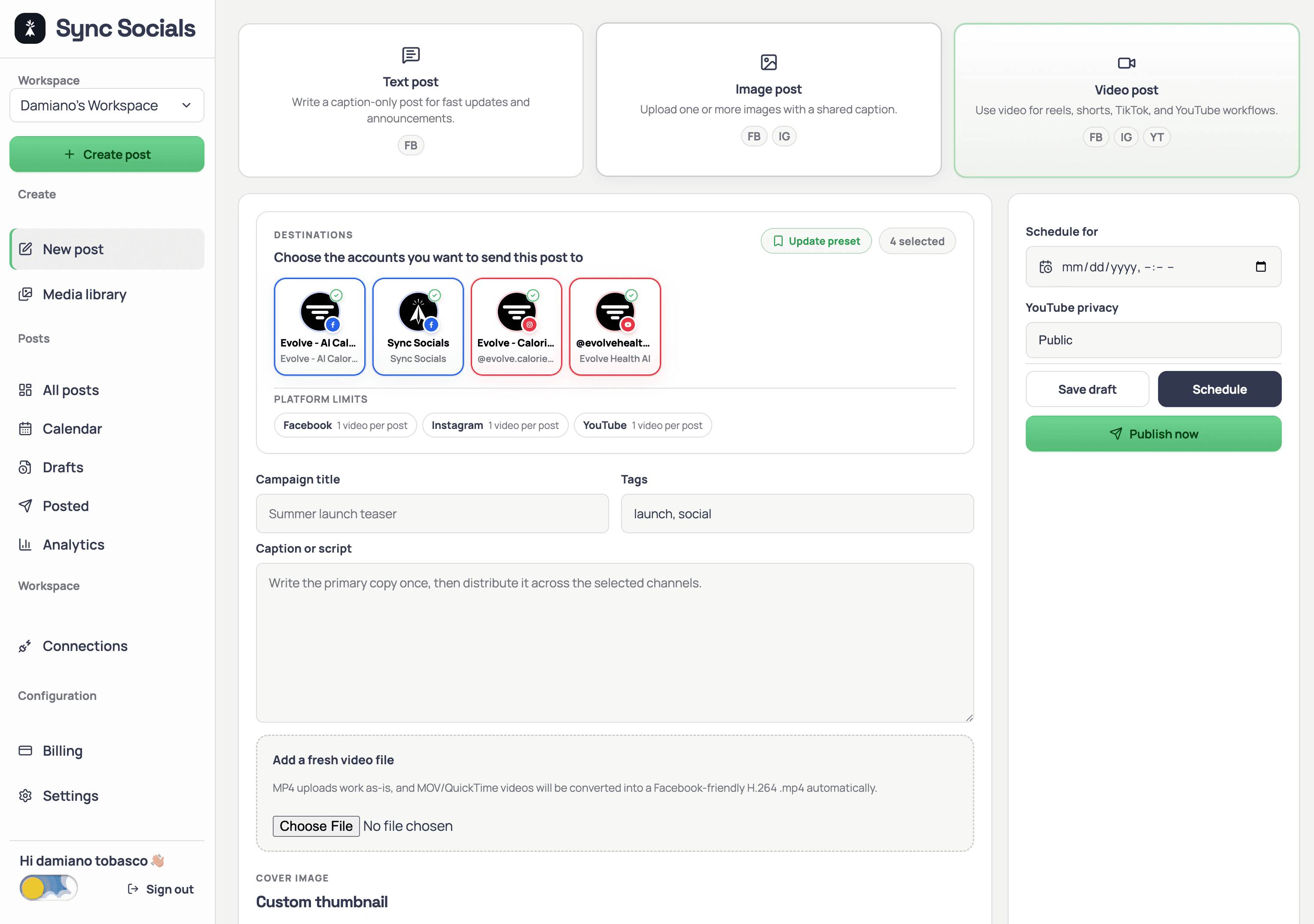This screenshot has width=1314, height=924.
Task: Open the YouTube privacy dropdown
Action: (1152, 340)
